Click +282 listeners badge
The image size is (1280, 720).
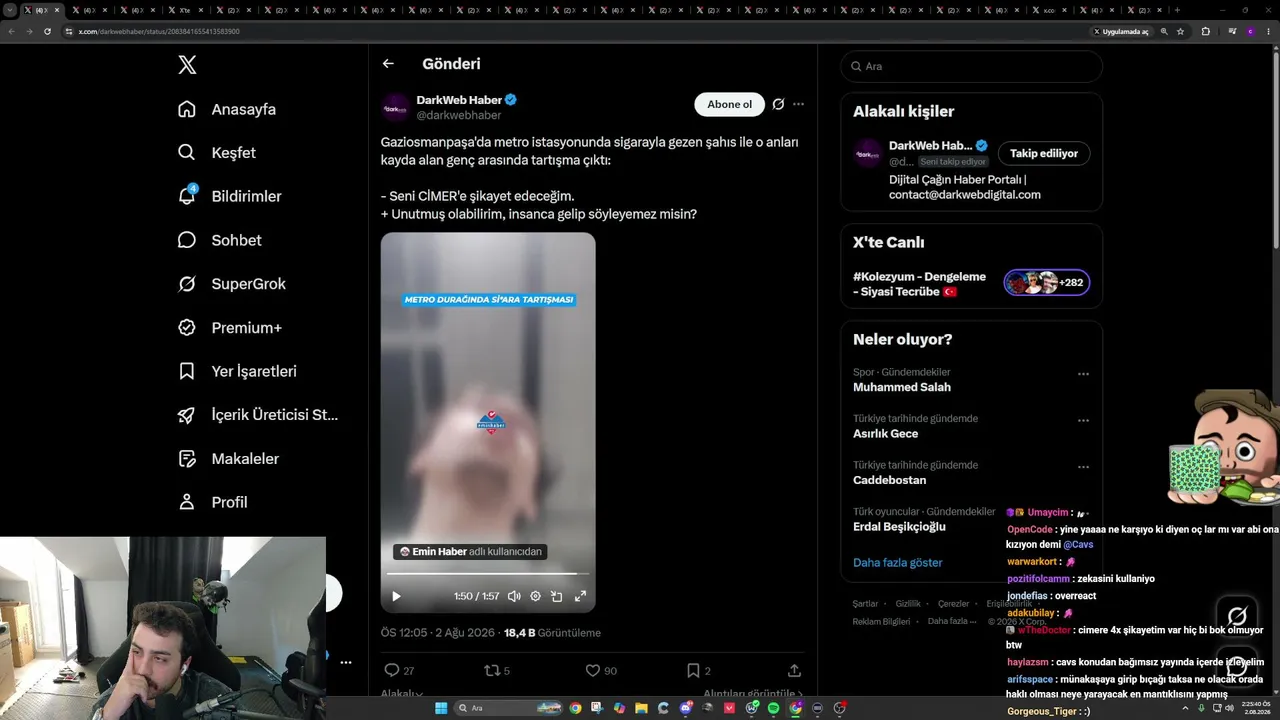point(1047,283)
